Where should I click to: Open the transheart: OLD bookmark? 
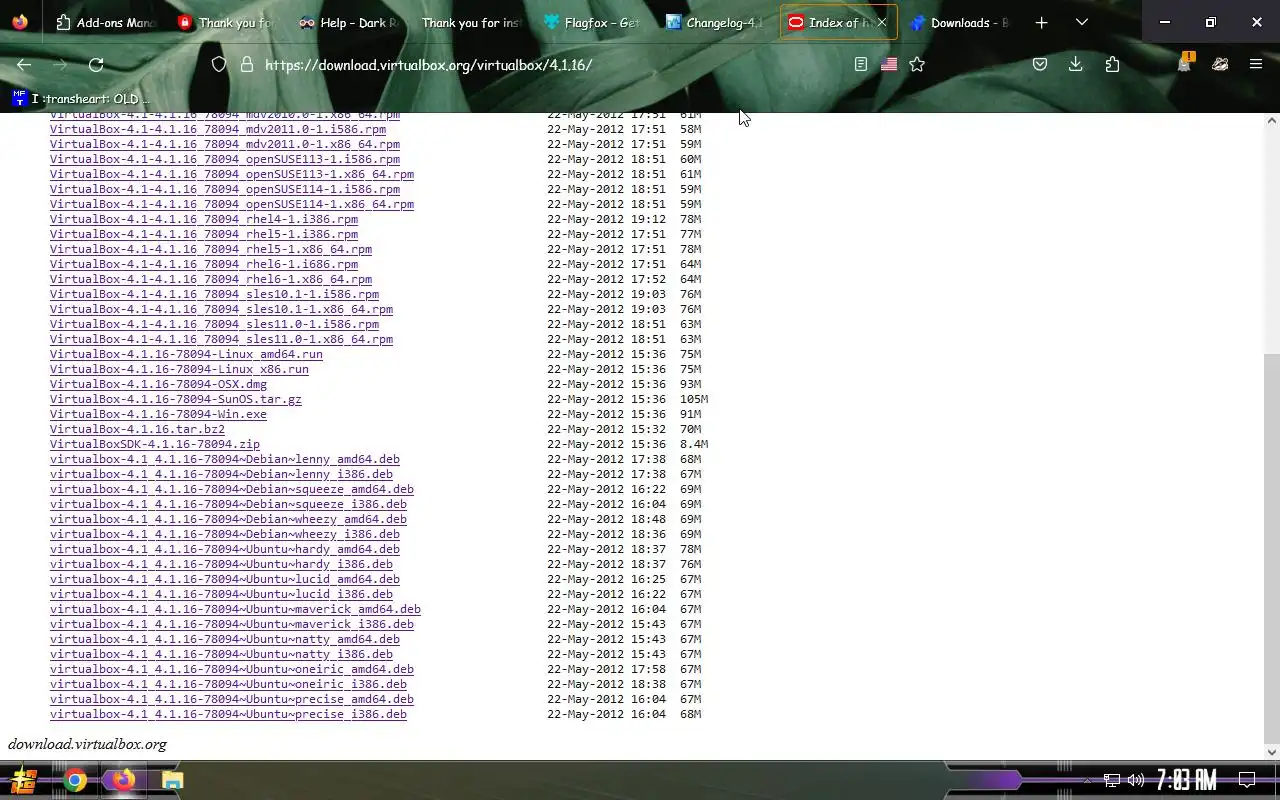[x=80, y=98]
